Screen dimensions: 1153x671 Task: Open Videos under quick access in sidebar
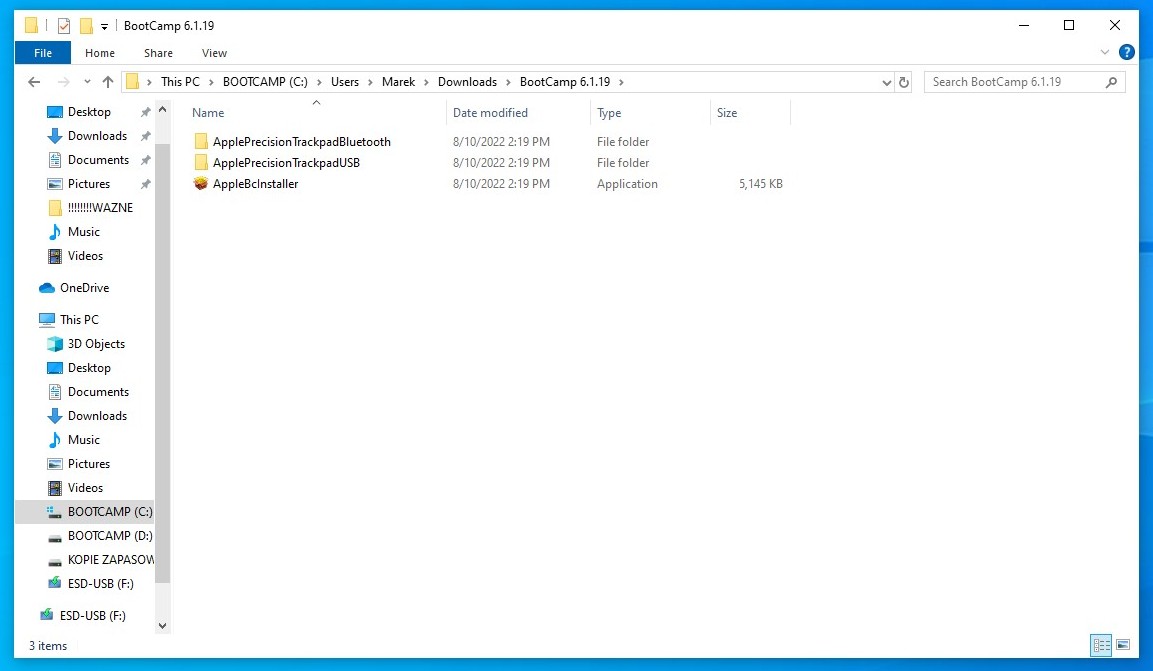point(85,256)
